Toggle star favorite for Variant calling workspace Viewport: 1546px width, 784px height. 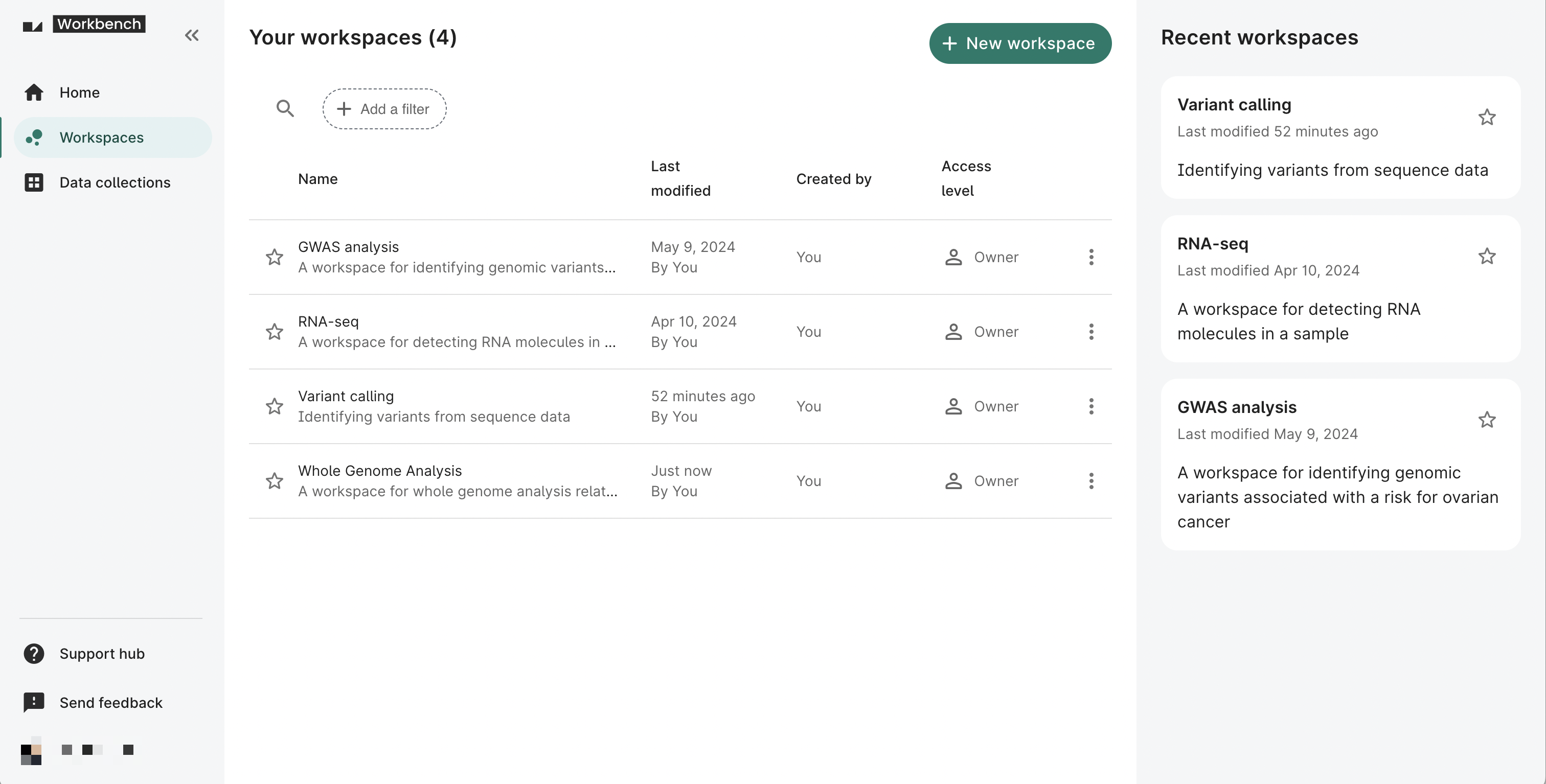[x=275, y=406]
